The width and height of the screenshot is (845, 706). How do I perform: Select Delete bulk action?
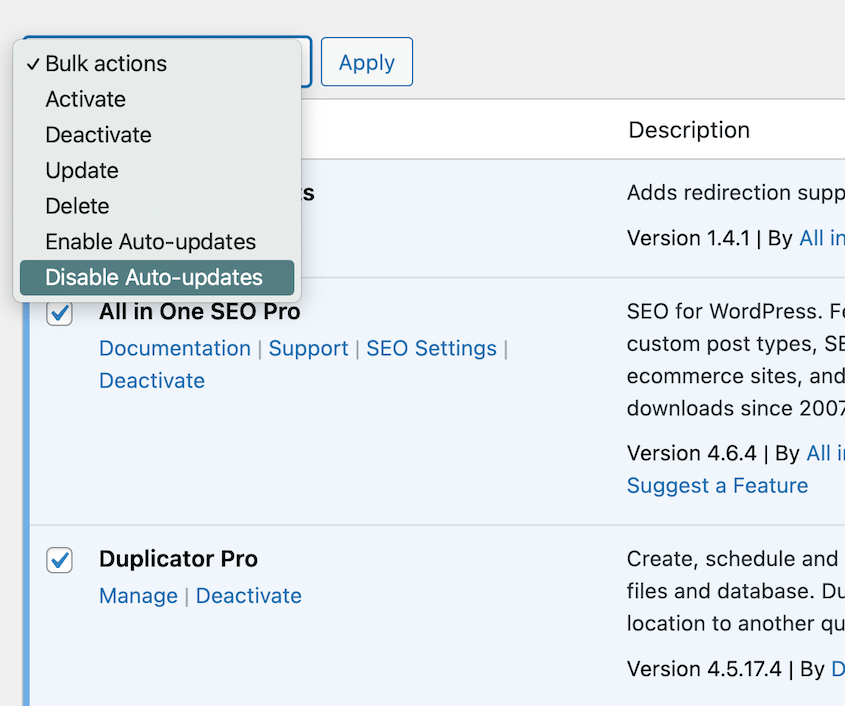coord(157,206)
